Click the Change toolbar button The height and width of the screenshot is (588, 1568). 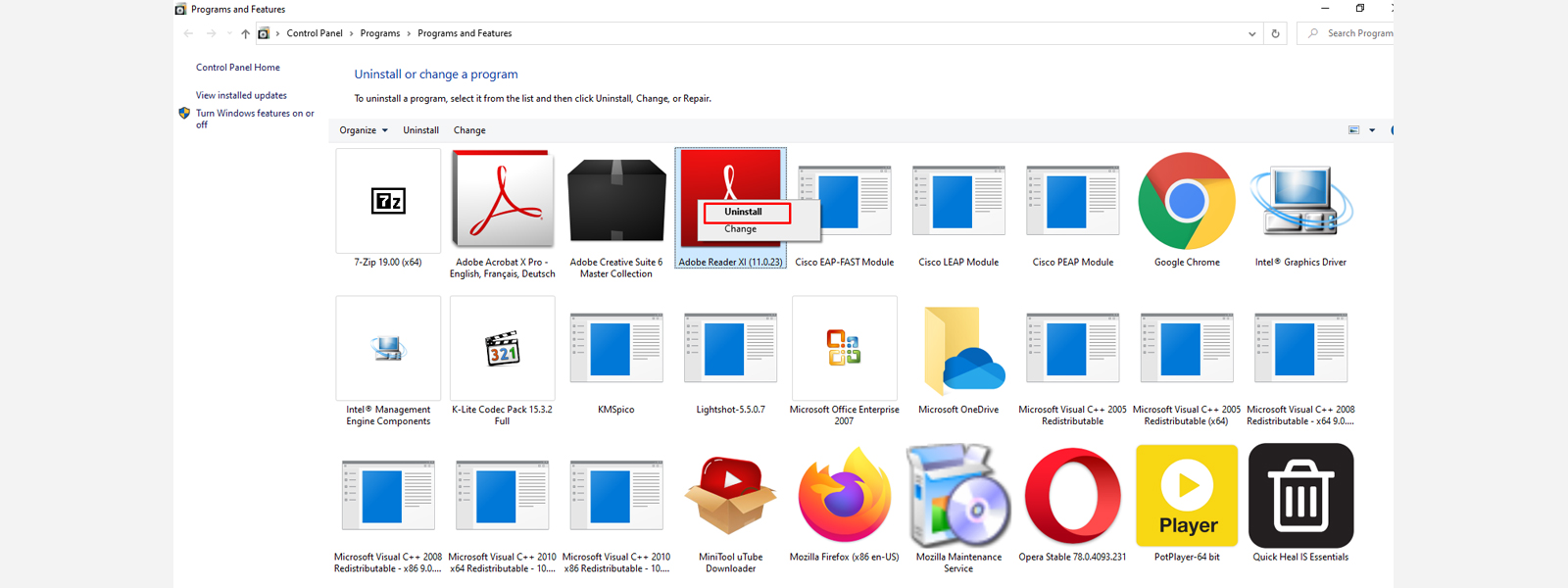(x=469, y=130)
